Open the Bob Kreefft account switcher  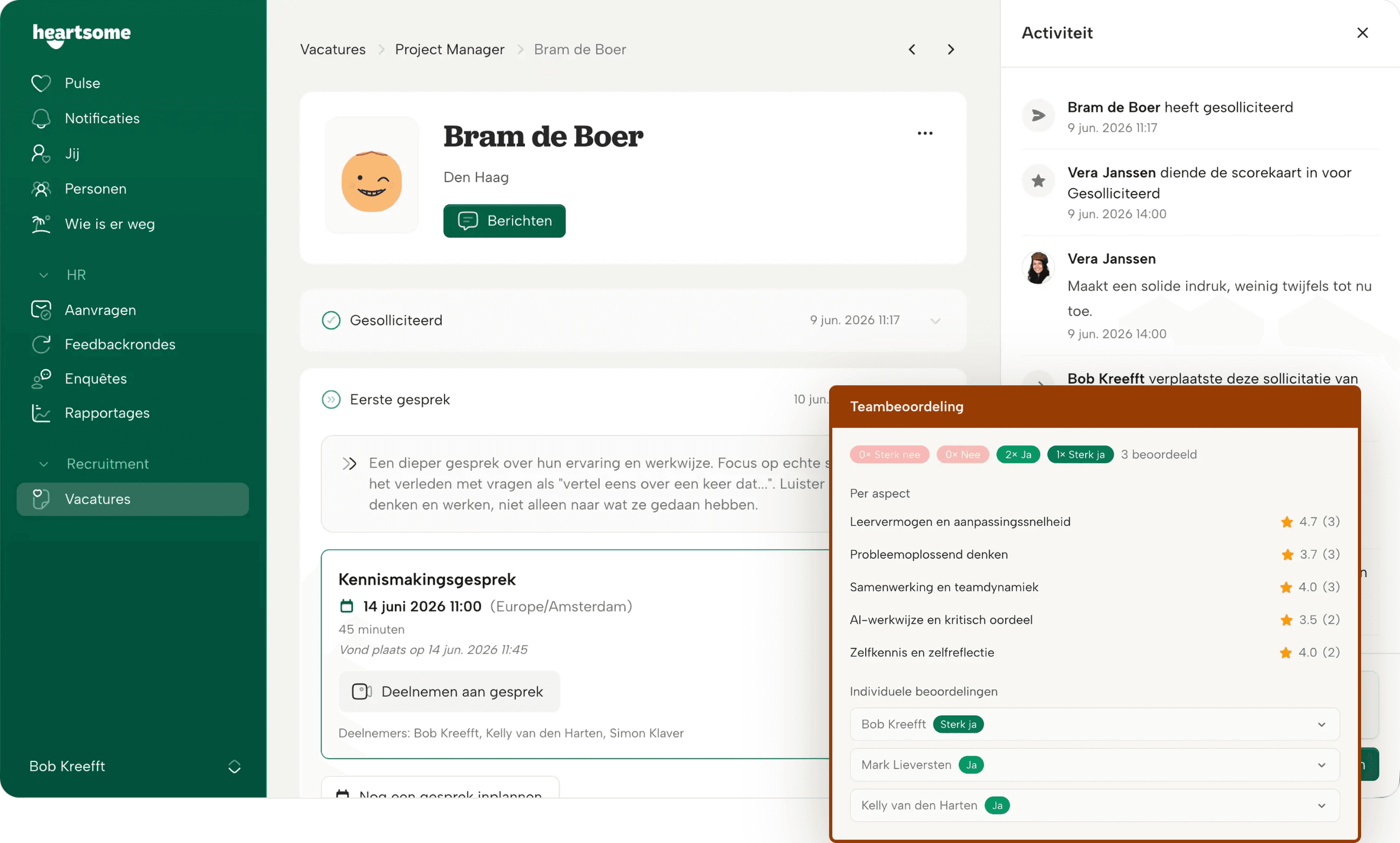(135, 766)
